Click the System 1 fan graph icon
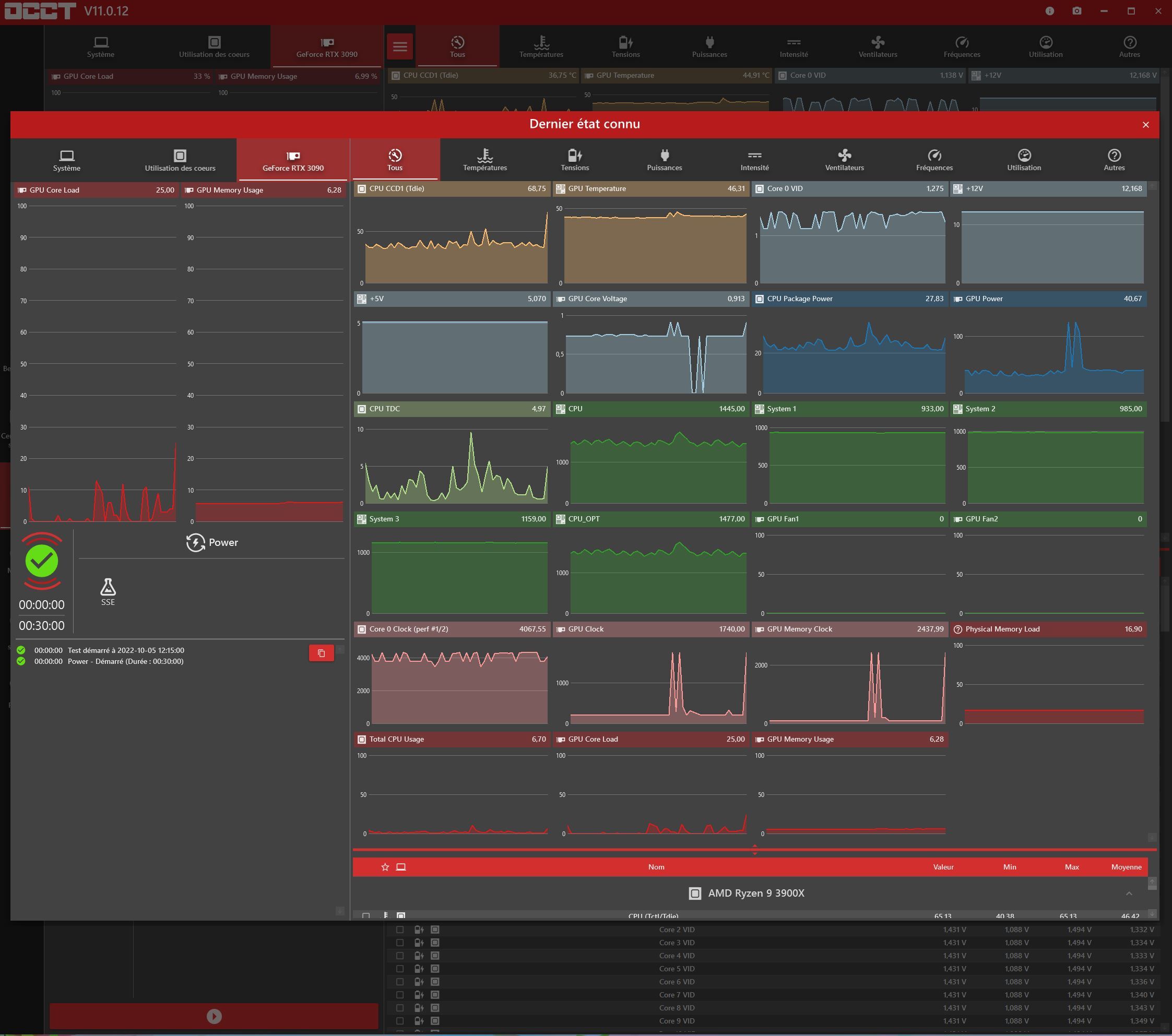The width and height of the screenshot is (1172, 1036). 759,409
